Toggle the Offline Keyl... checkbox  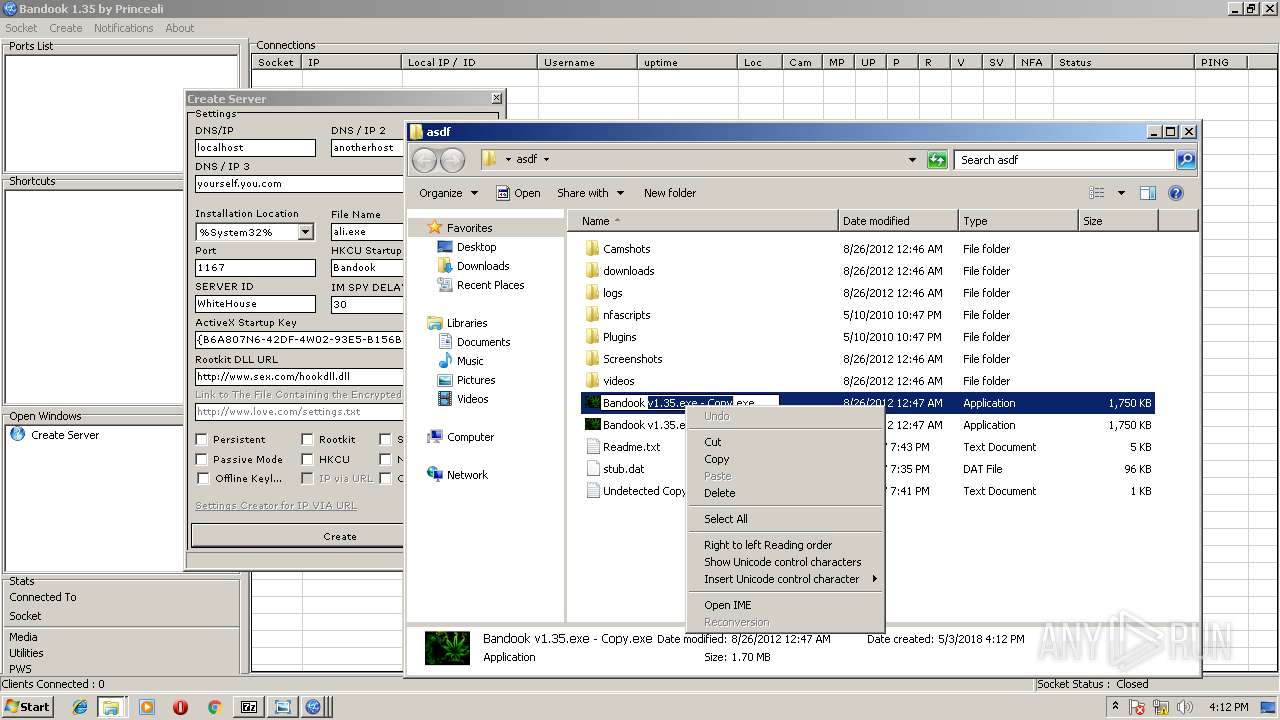point(202,478)
